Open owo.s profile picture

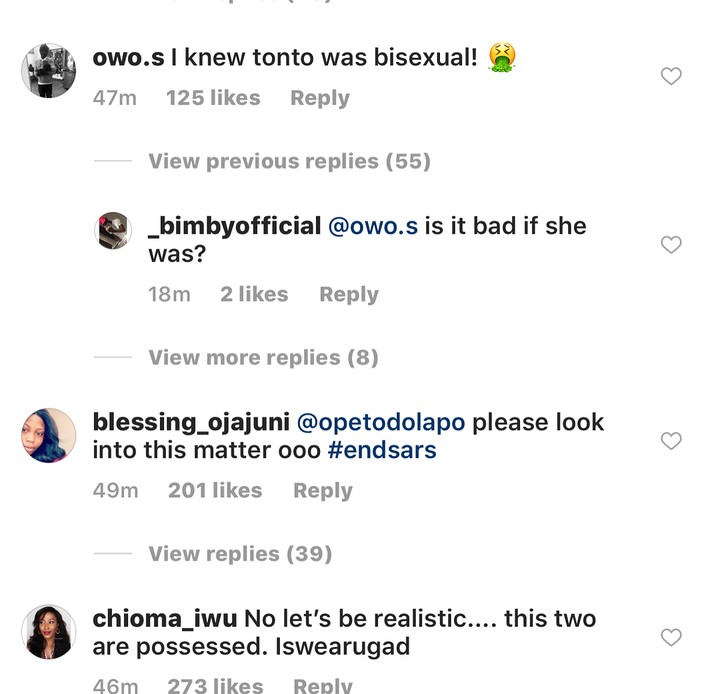(48, 71)
